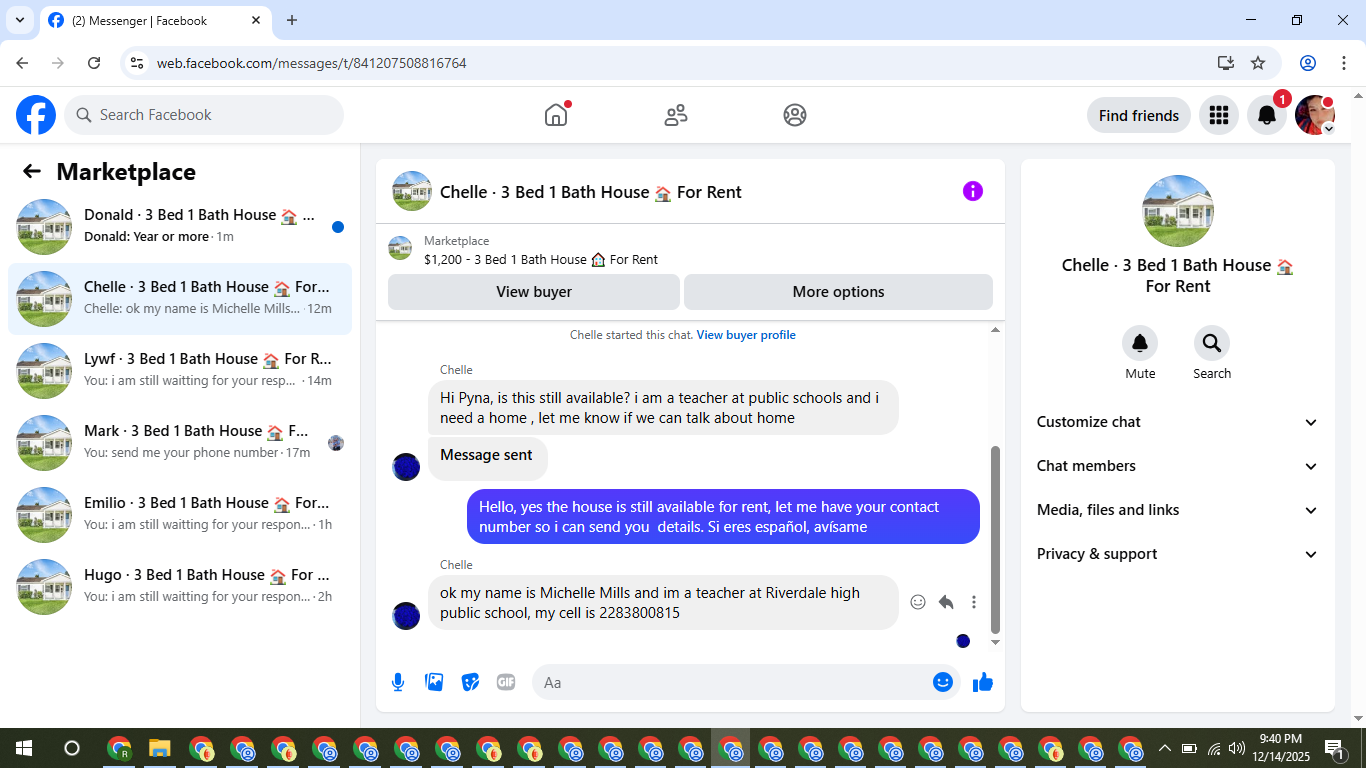Open taskbar clock showing 9:40 PM

[1280, 748]
